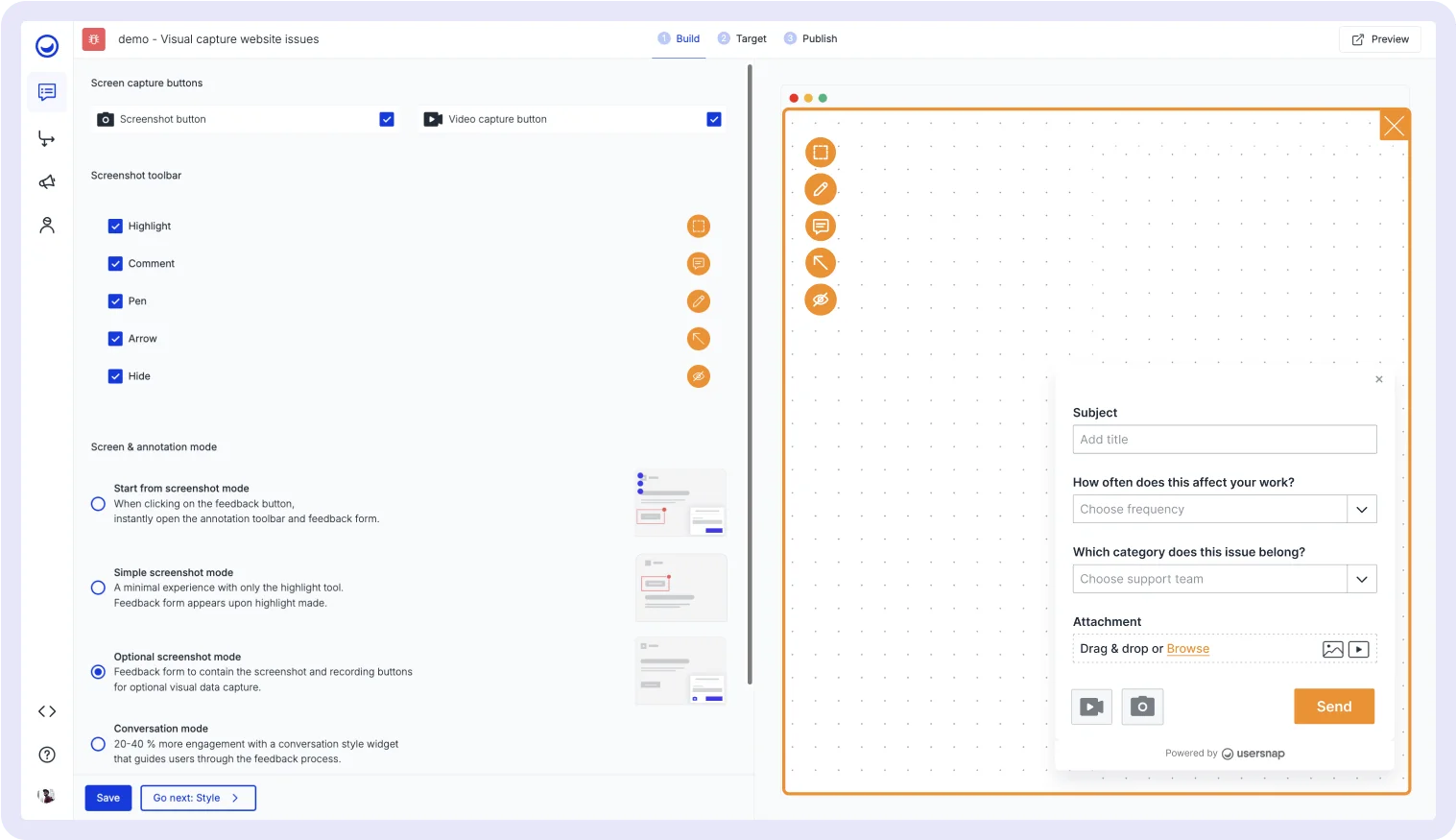Click Go next: Style button
The image size is (1456, 840).
[198, 798]
